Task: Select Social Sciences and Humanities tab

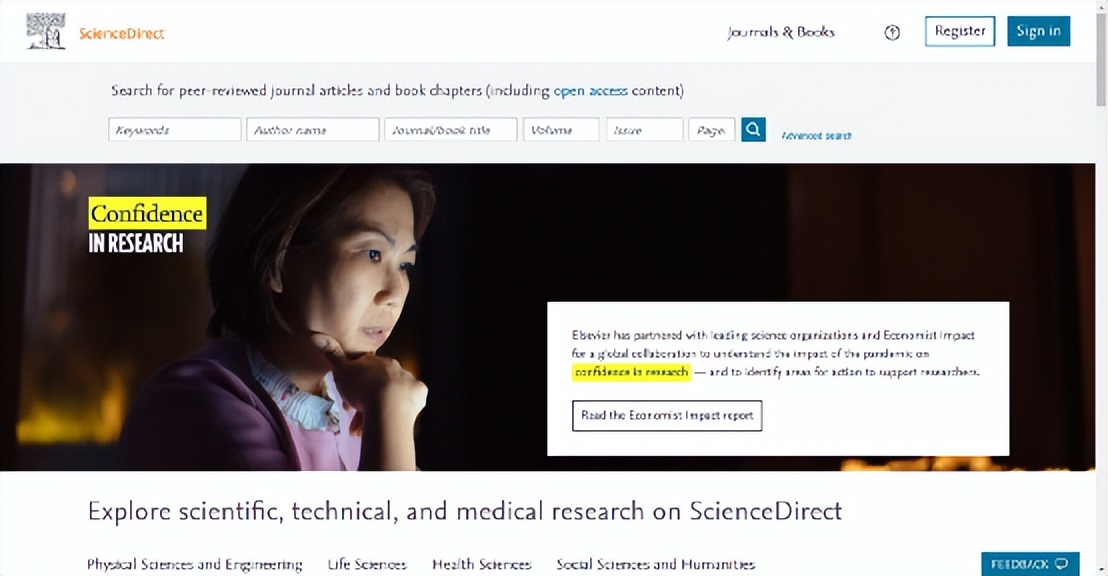Action: pos(656,564)
